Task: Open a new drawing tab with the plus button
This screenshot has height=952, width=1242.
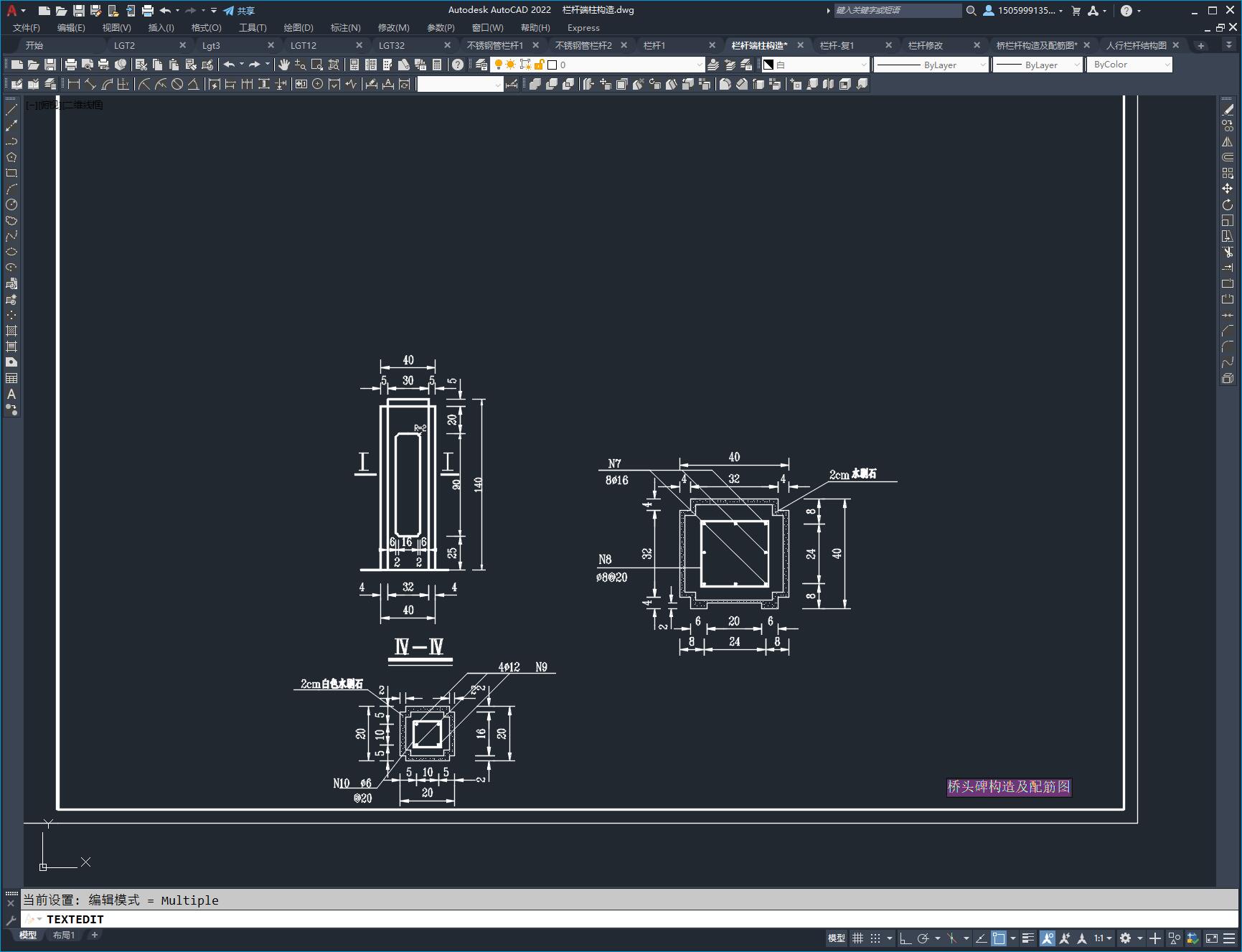Action: coord(1201,45)
